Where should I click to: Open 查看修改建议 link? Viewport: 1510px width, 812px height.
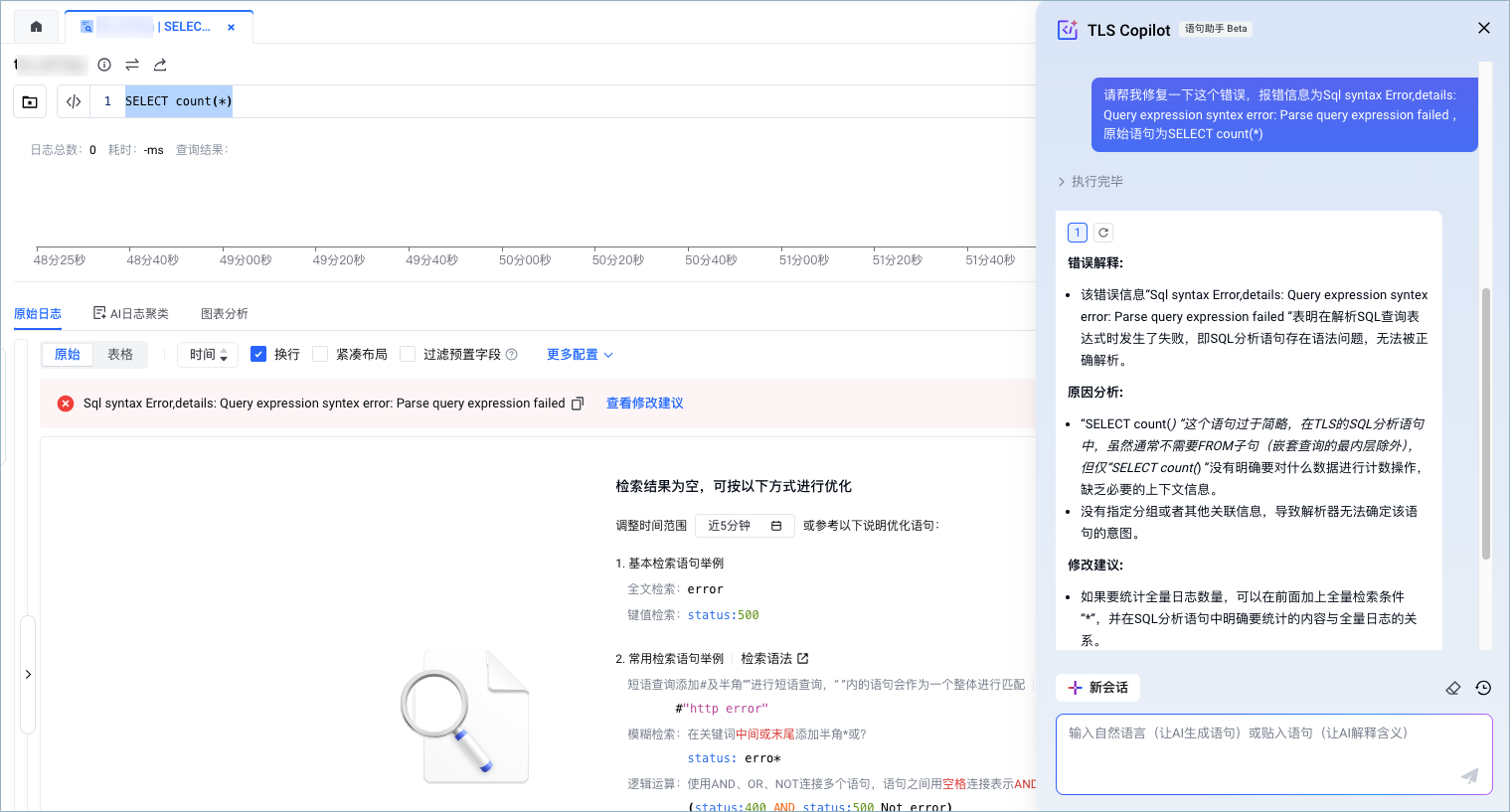[645, 404]
